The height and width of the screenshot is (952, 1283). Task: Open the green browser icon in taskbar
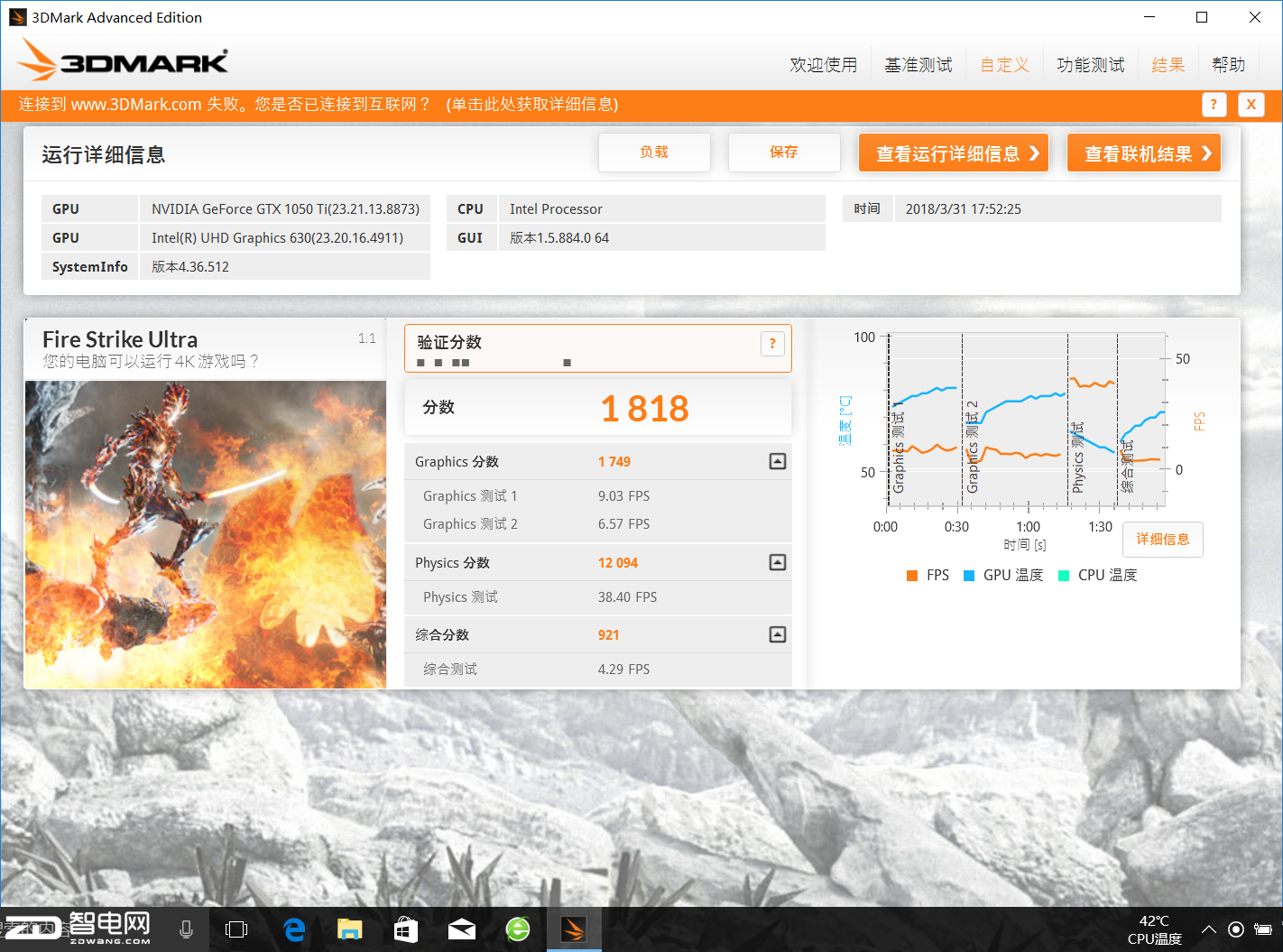pos(518,929)
